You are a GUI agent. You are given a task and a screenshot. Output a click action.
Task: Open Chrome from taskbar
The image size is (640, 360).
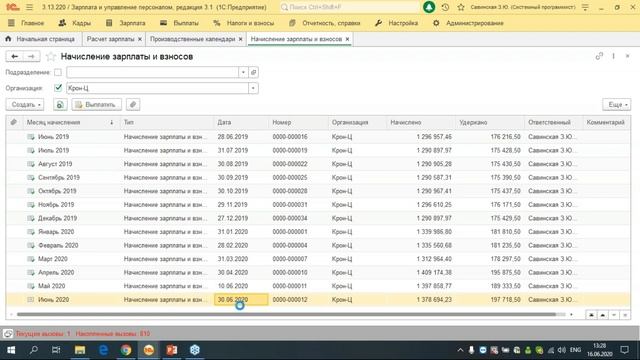coord(126,350)
